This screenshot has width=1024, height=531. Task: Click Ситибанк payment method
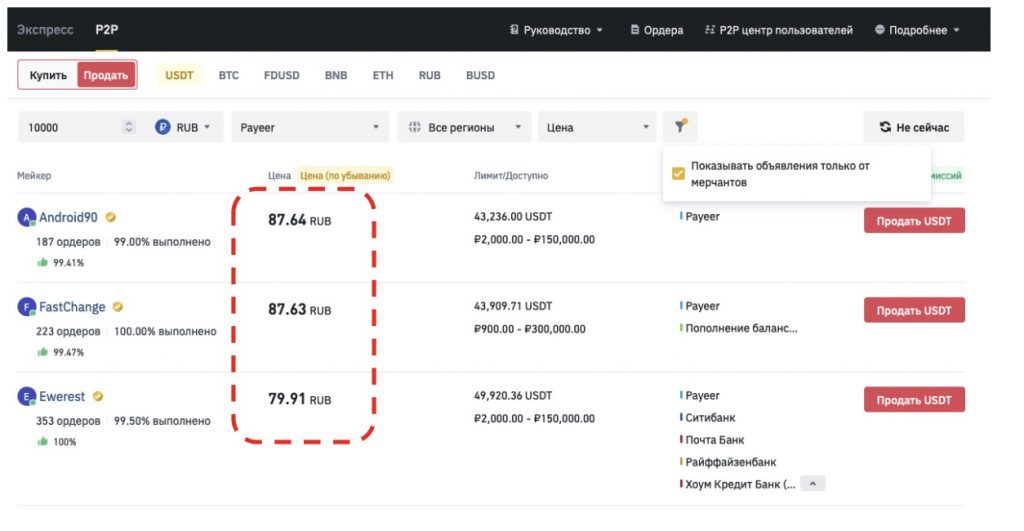[710, 417]
